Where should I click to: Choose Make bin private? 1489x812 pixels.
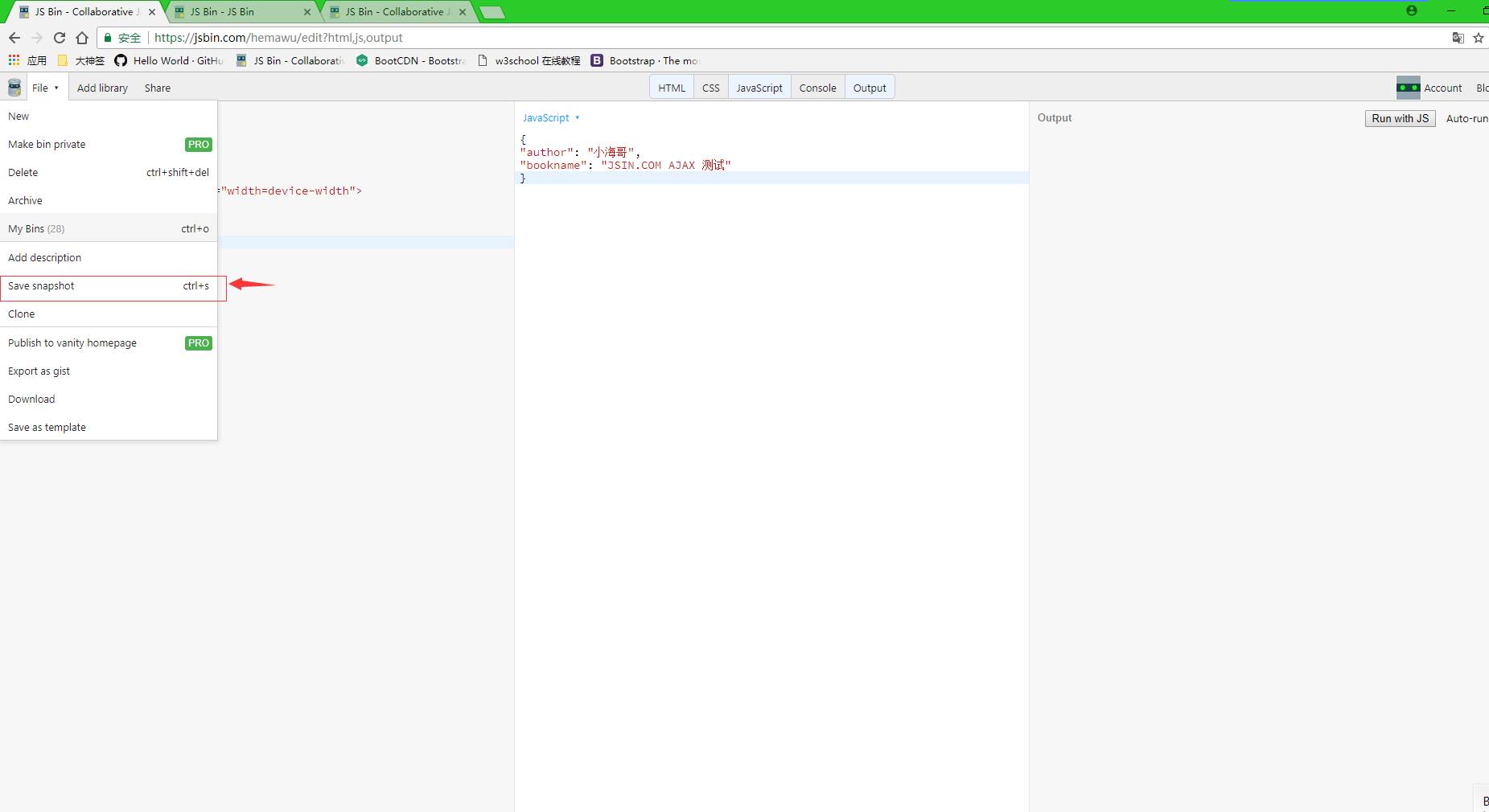pos(109,144)
